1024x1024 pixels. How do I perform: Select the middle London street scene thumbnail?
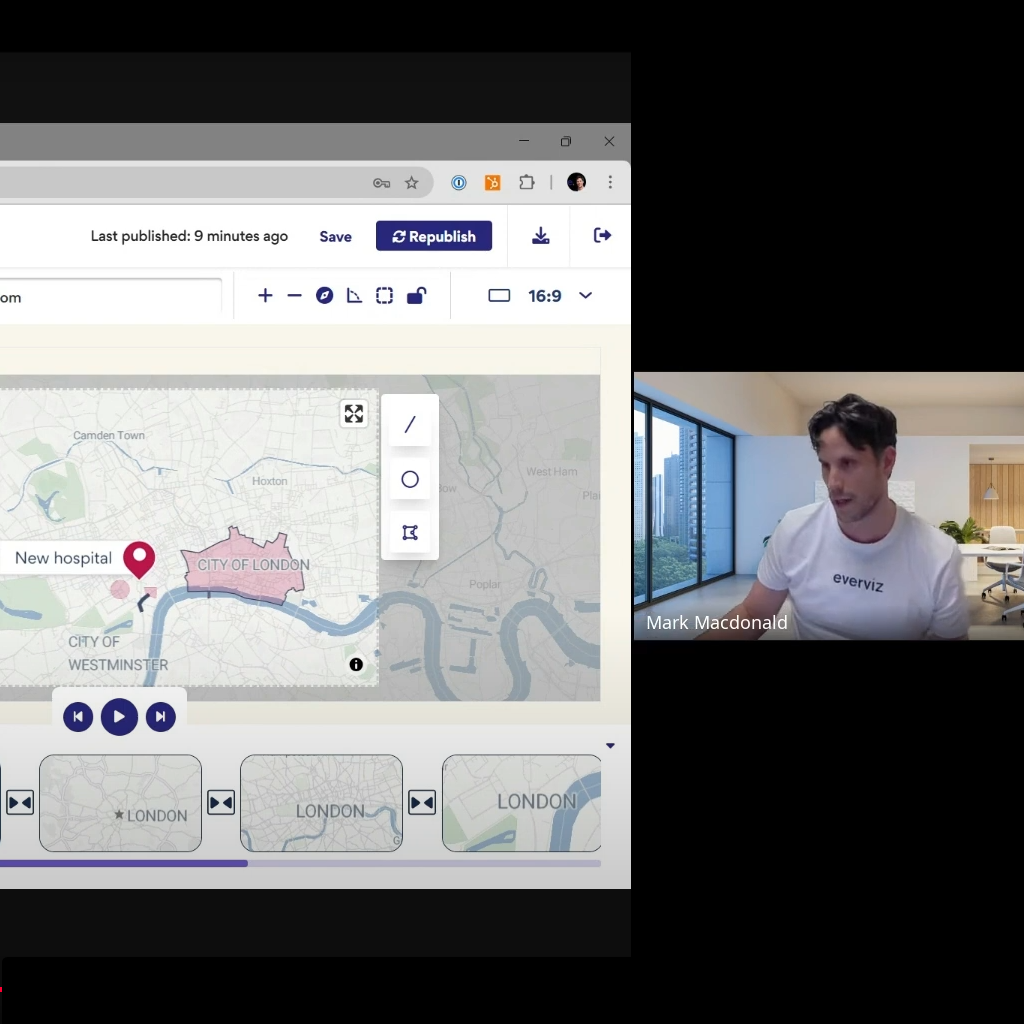point(321,803)
